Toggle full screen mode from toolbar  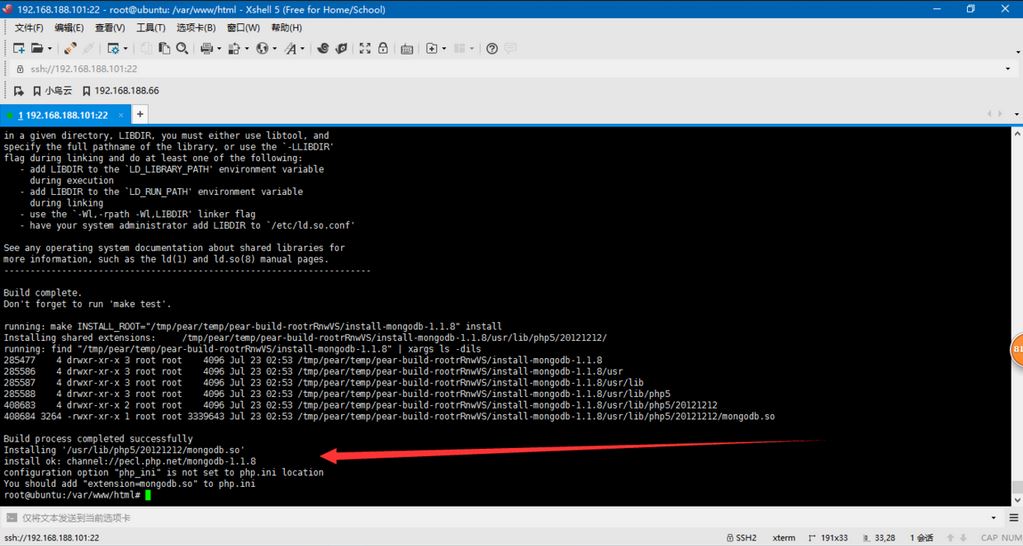click(364, 48)
